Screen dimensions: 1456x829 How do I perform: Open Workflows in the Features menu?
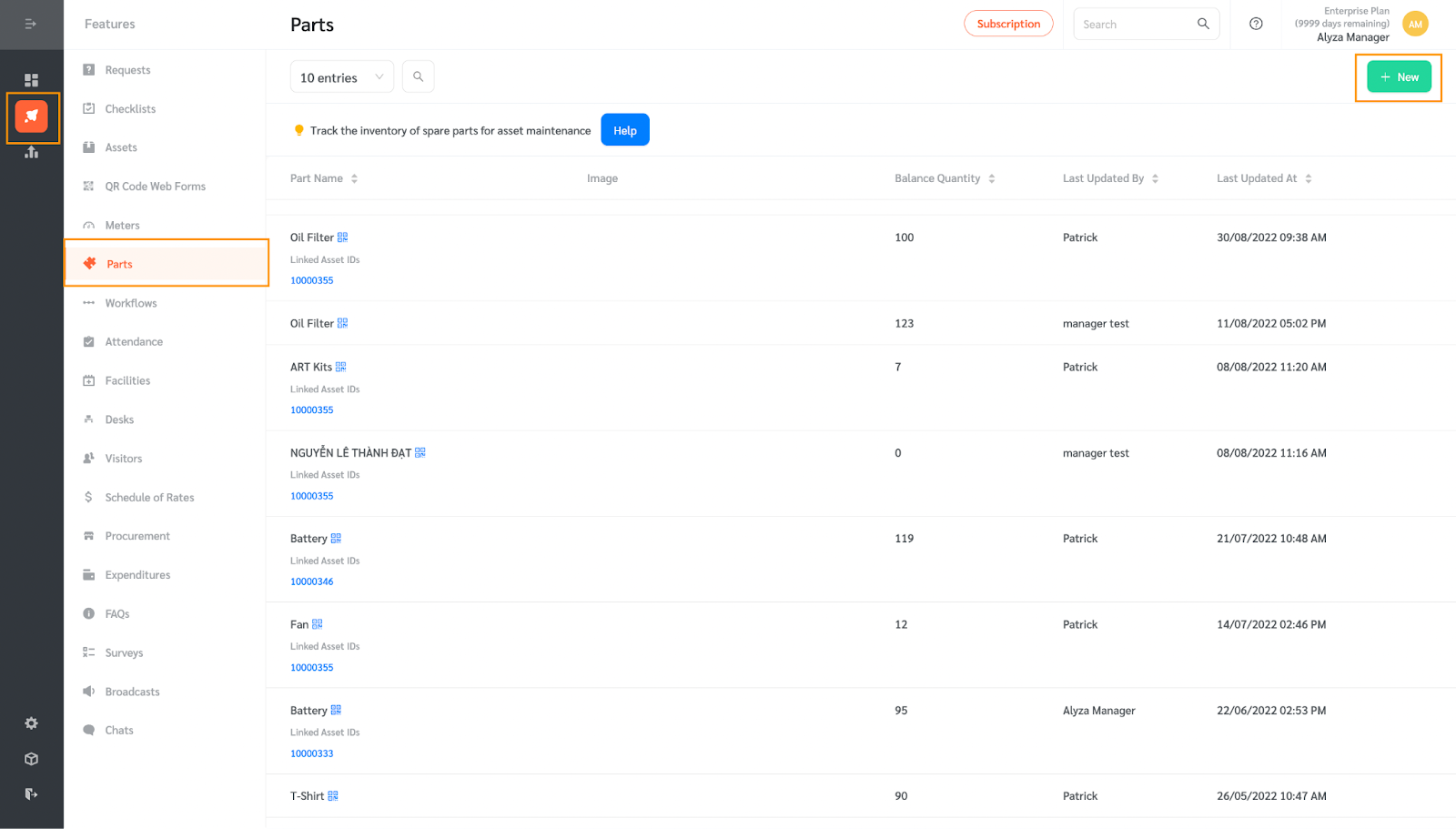[131, 303]
